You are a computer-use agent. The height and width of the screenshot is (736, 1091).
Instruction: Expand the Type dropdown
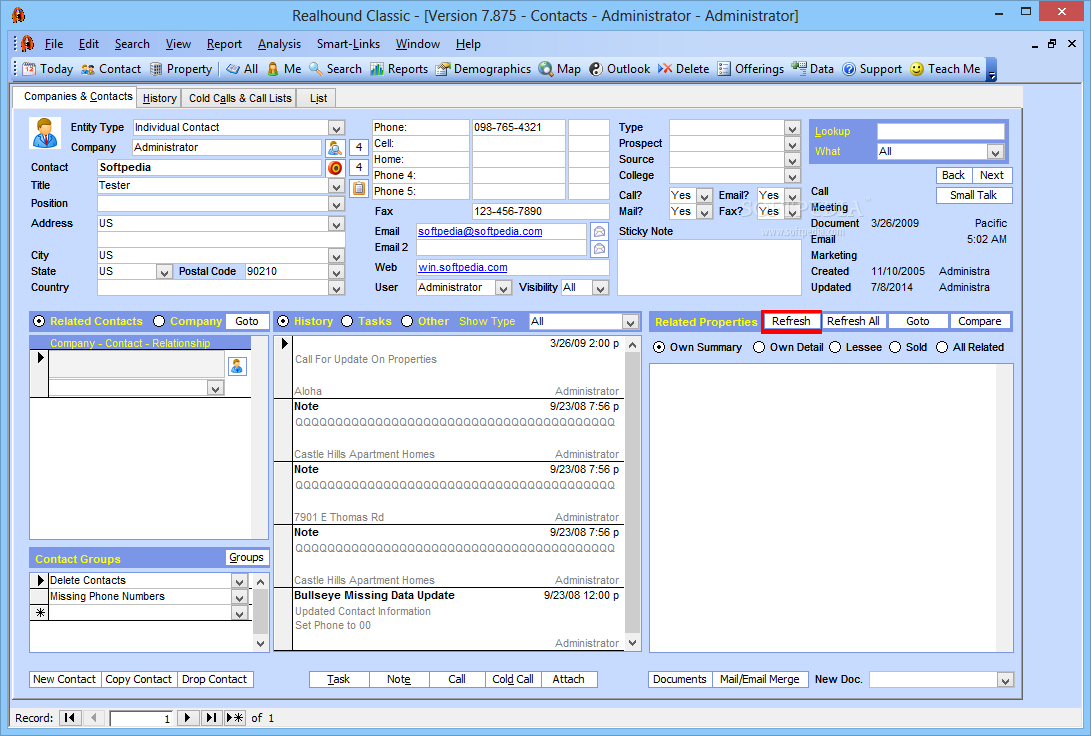click(x=792, y=128)
